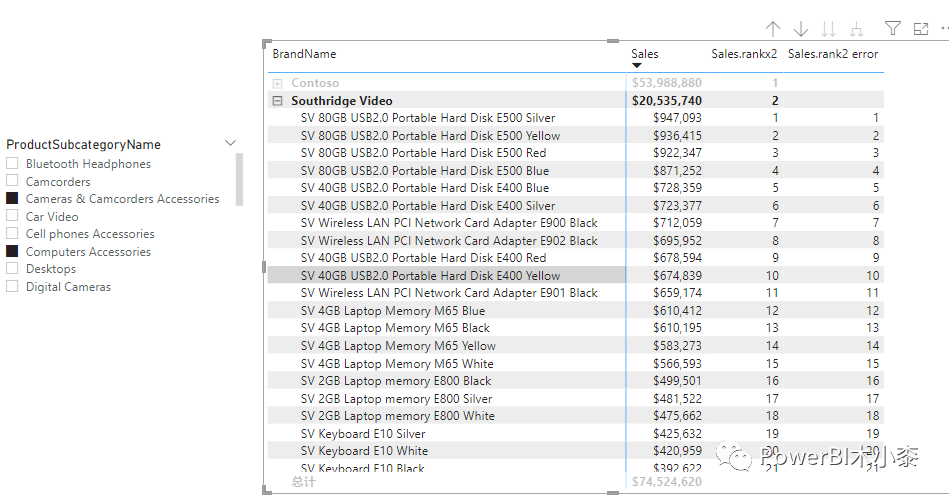Click the slicer vertical scrollbar
949x498 pixels.
point(240,180)
